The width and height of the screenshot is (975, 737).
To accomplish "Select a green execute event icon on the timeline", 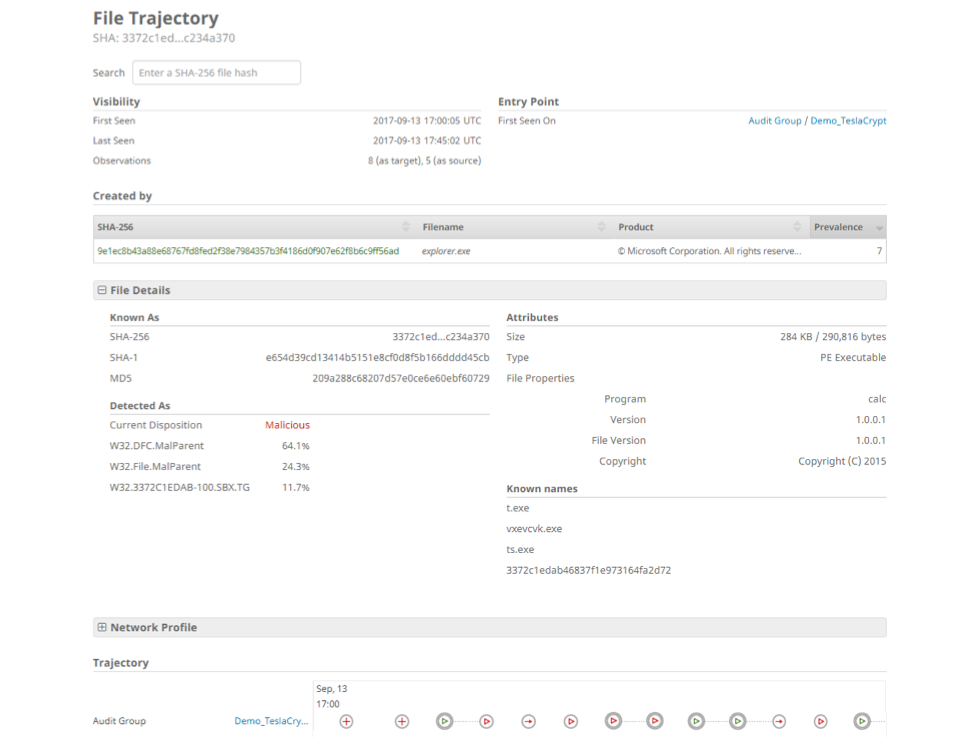I will (x=444, y=721).
